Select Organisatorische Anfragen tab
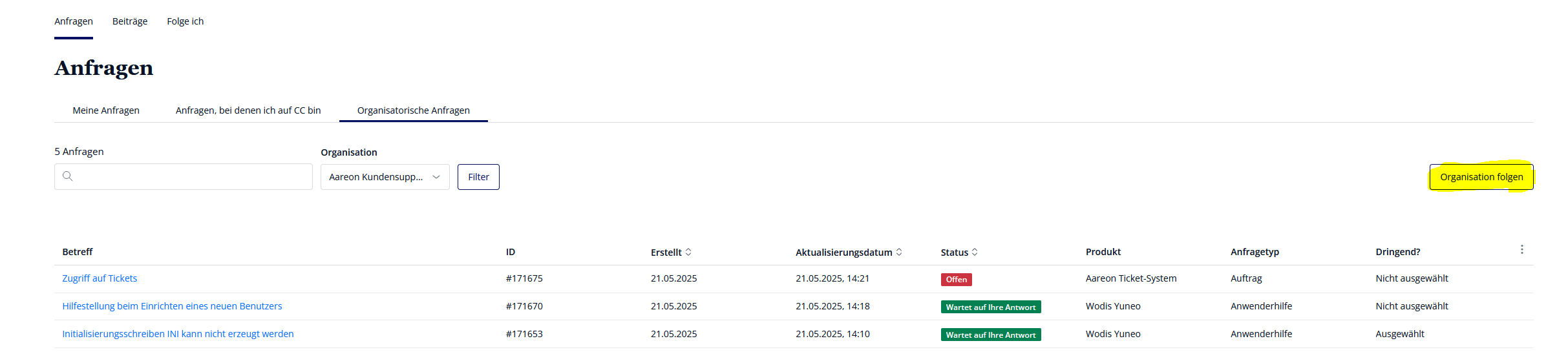 413,110
